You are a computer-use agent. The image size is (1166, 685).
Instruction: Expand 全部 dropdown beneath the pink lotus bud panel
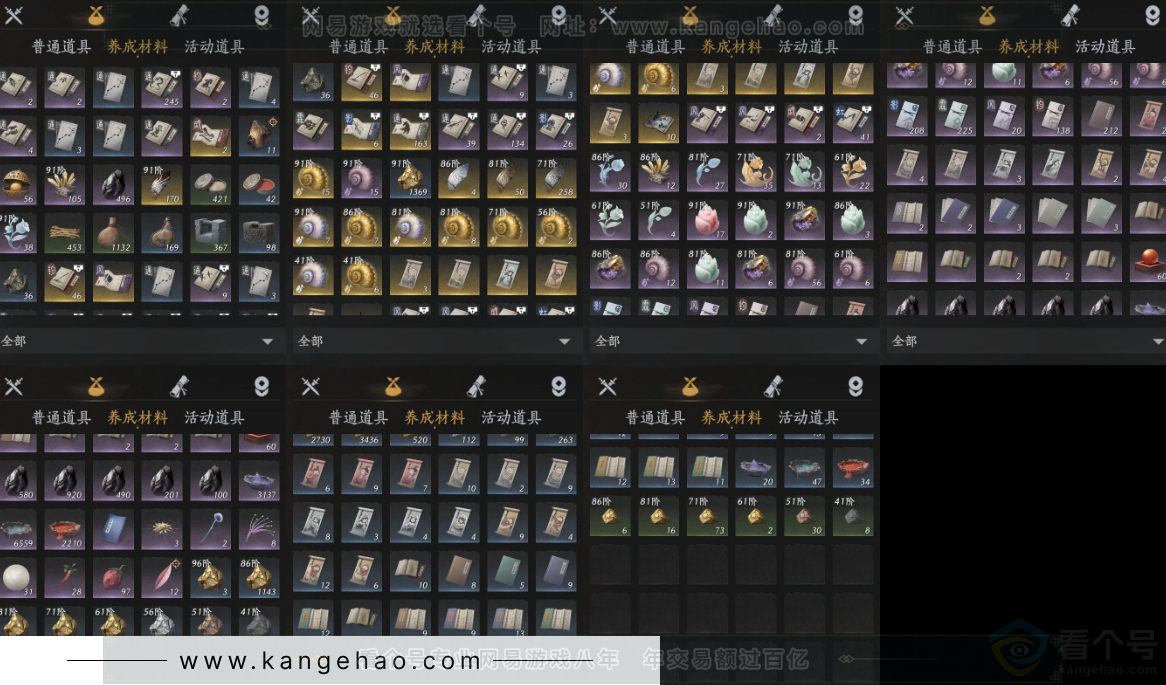[x=733, y=341]
